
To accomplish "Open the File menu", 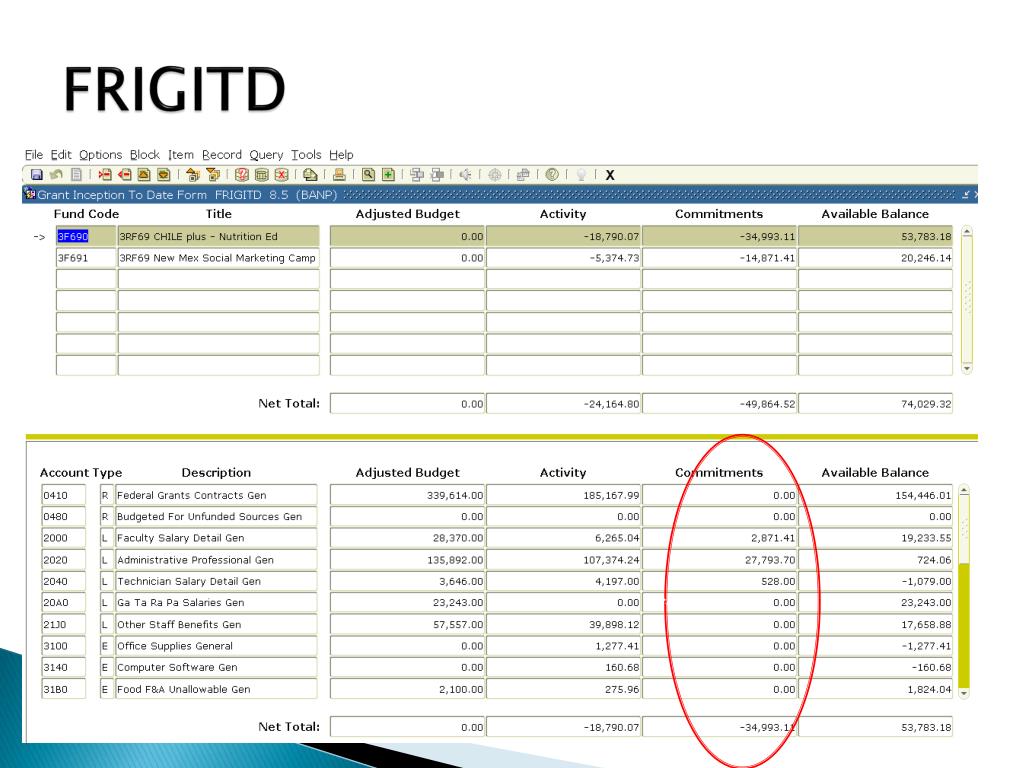I will point(34,155).
